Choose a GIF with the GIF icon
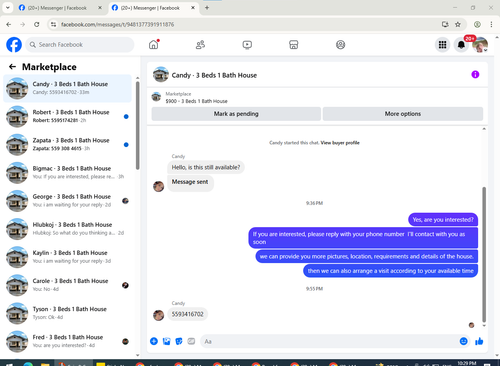The image size is (500, 366). (x=191, y=341)
